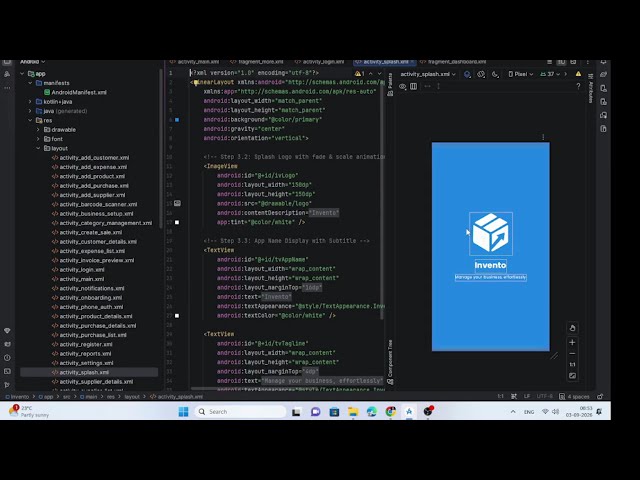
Task: Select activity_login.xml in project tree
Action: click(x=78, y=270)
